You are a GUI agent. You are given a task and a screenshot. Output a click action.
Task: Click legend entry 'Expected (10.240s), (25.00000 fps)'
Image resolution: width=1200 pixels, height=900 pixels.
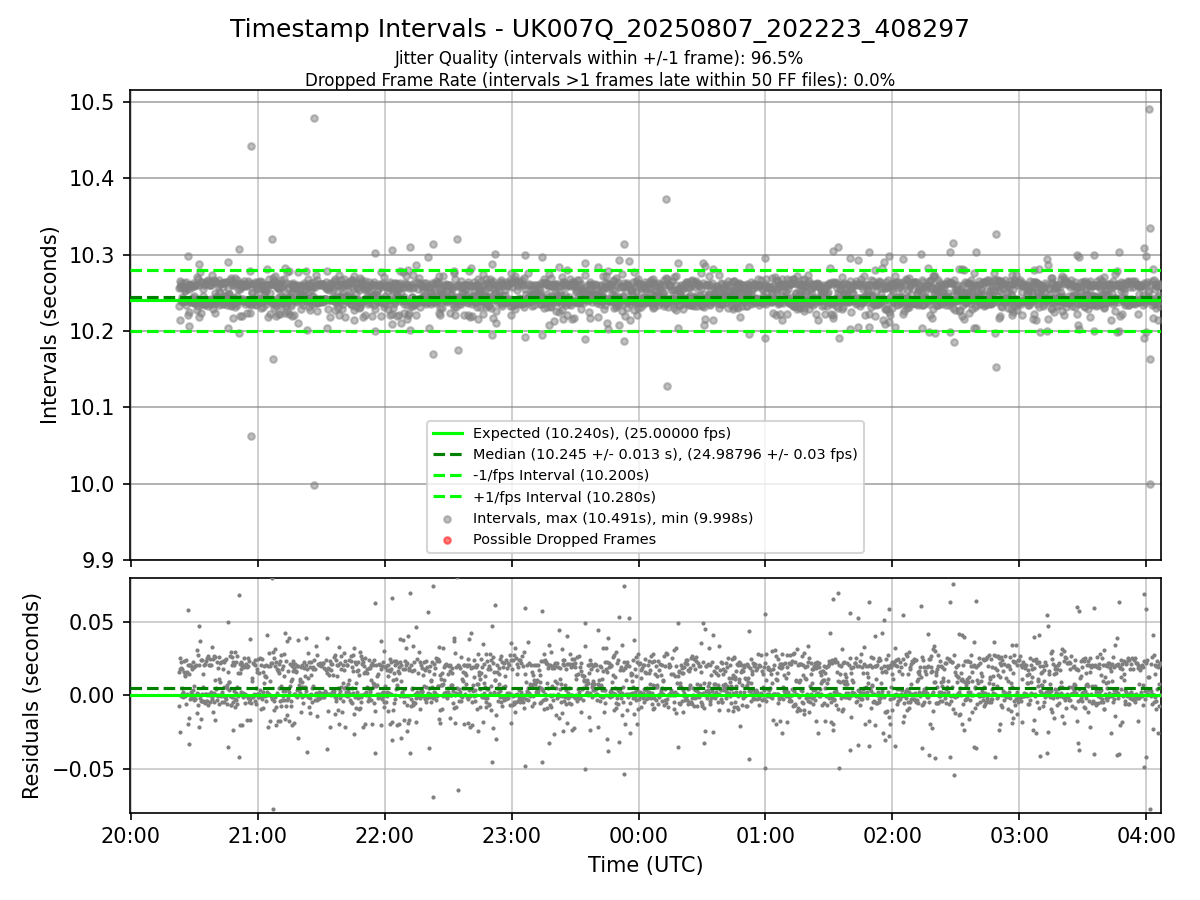[602, 433]
